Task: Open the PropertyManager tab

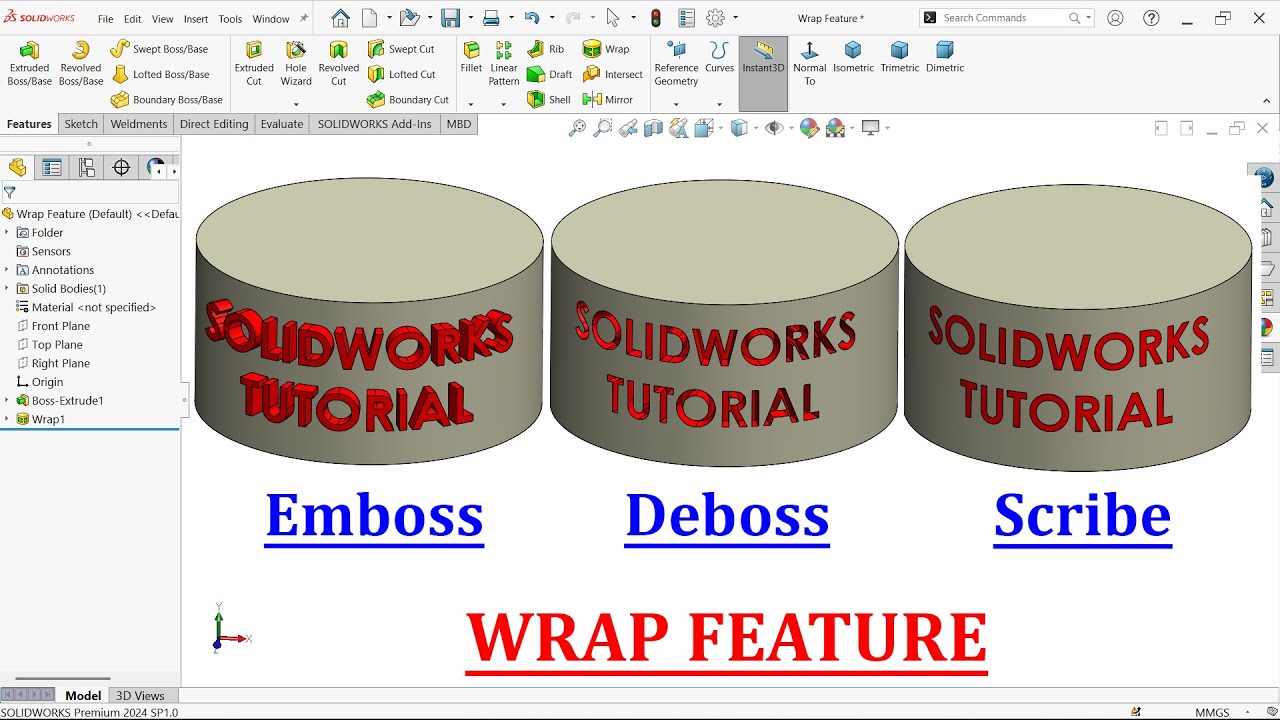Action: point(52,168)
